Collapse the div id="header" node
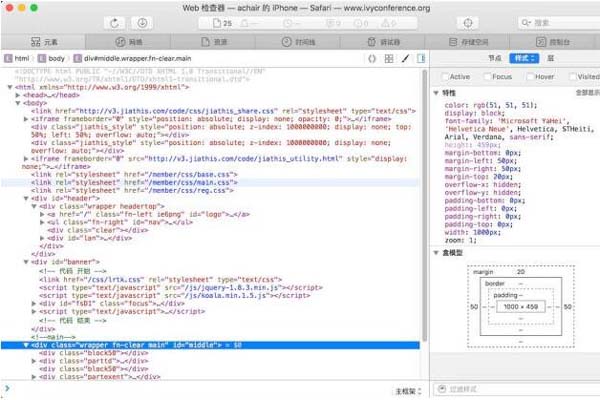The height and width of the screenshot is (400, 600). (x=26, y=198)
